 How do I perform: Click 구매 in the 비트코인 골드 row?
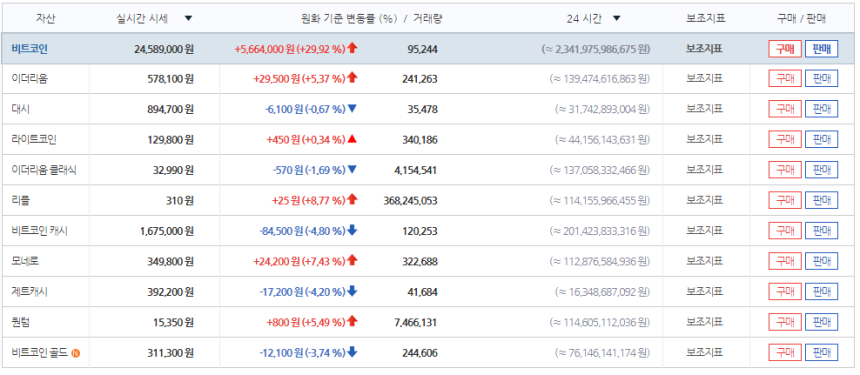(x=785, y=353)
